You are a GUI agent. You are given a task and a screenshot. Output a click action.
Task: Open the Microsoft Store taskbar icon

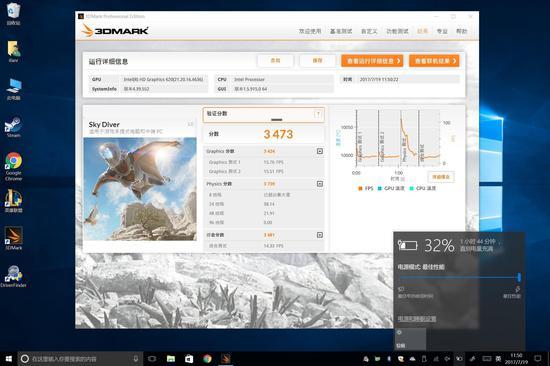(x=189, y=359)
